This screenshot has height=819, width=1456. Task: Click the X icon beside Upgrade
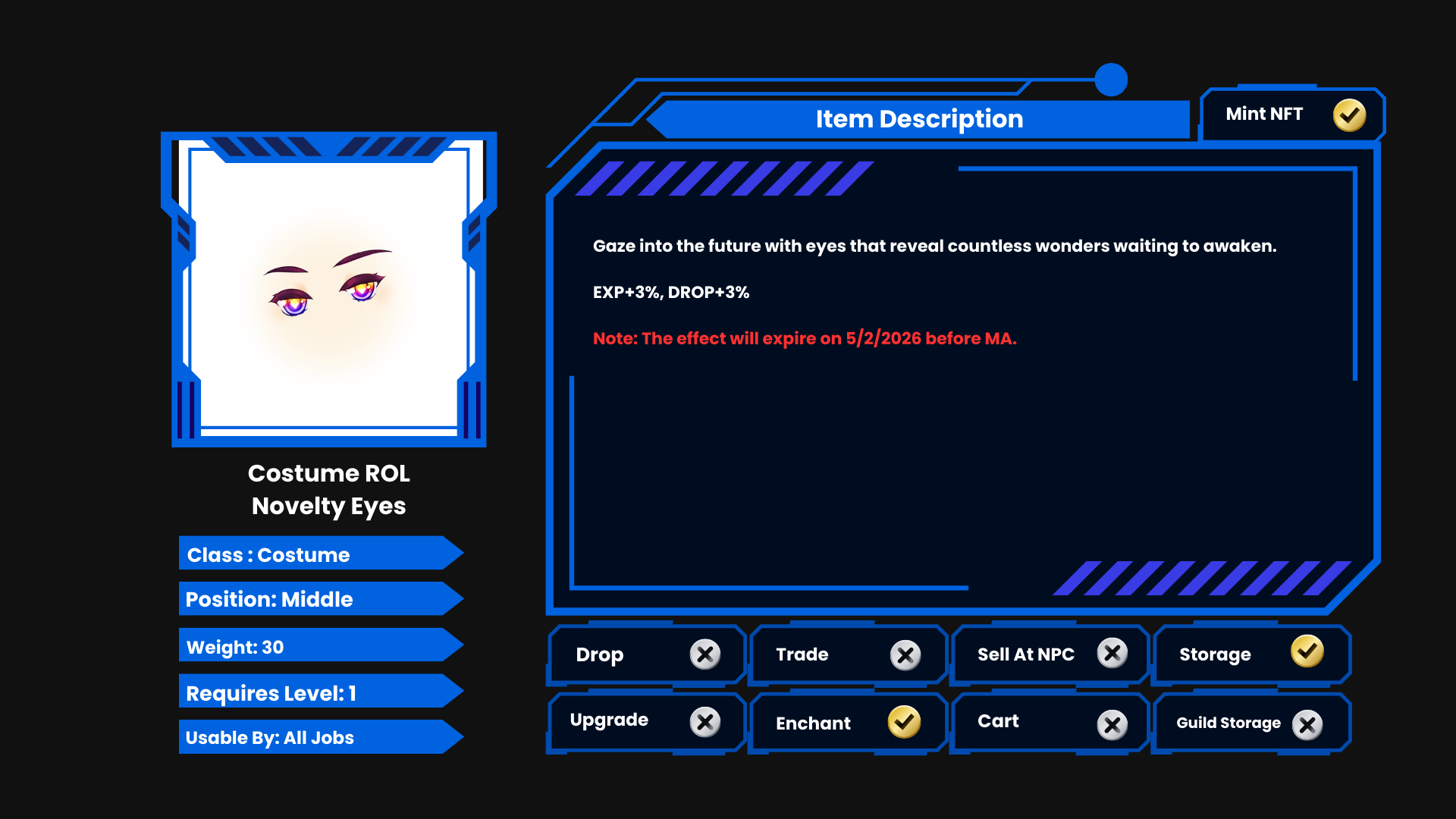pyautogui.click(x=704, y=722)
